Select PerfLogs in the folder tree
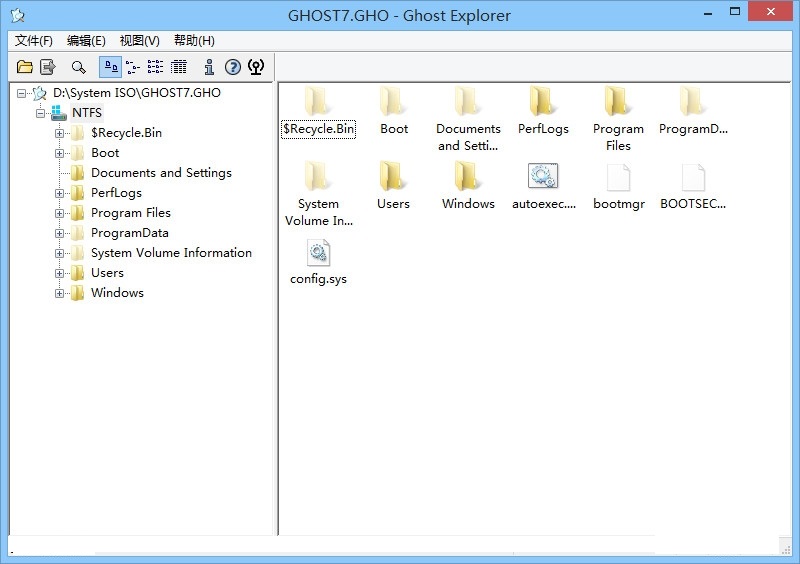 click(116, 193)
